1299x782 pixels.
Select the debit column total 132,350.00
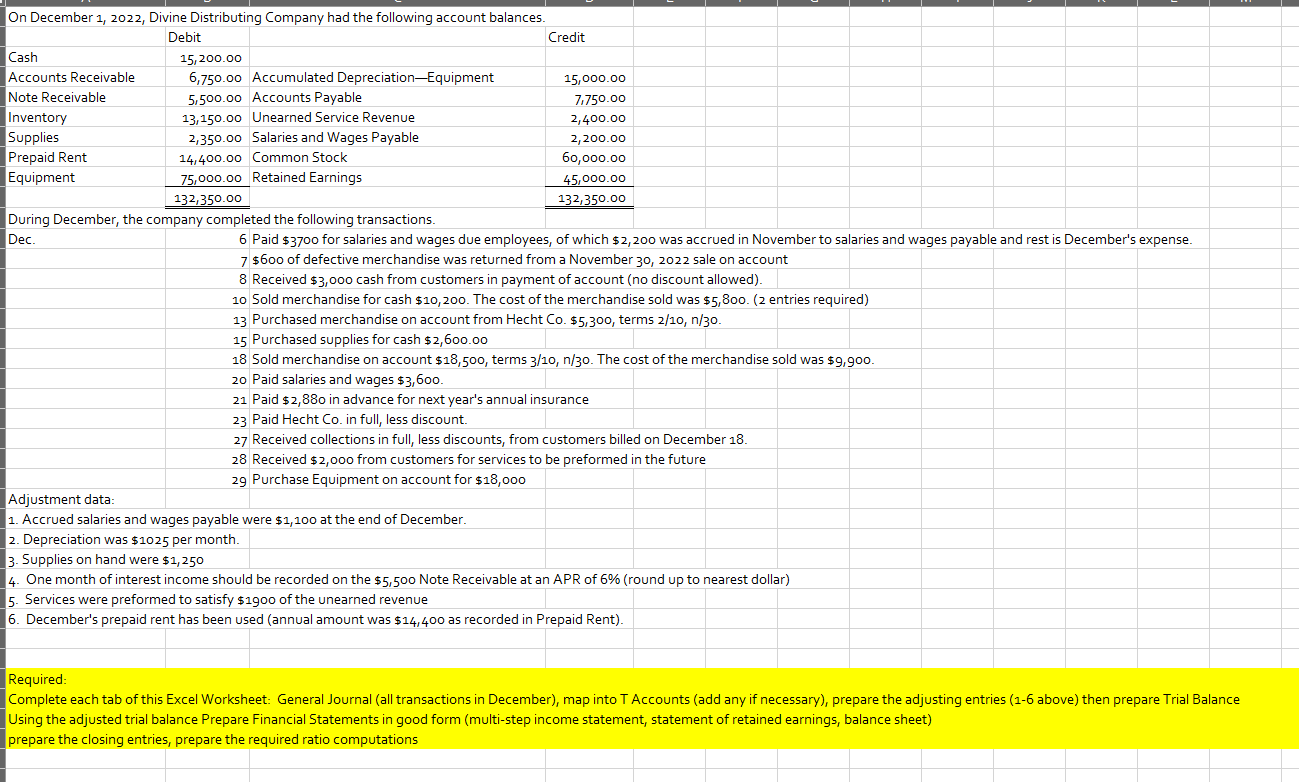pos(208,197)
